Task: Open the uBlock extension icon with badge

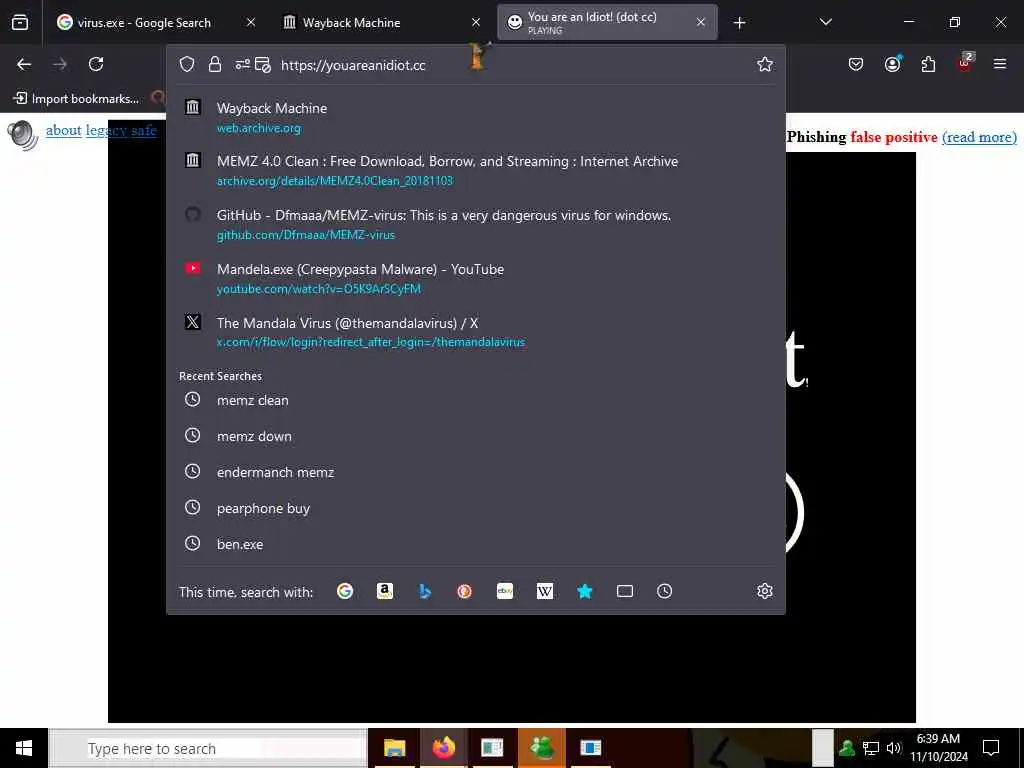Action: point(965,63)
